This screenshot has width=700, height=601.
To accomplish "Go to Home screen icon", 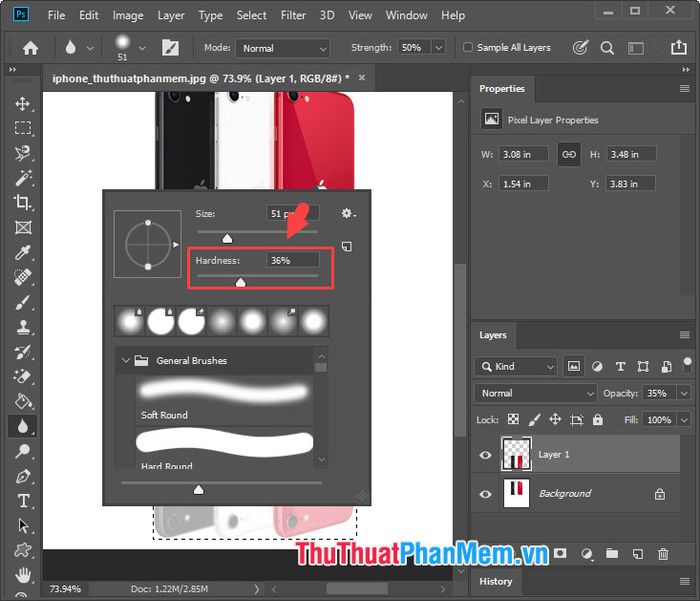I will click(30, 48).
